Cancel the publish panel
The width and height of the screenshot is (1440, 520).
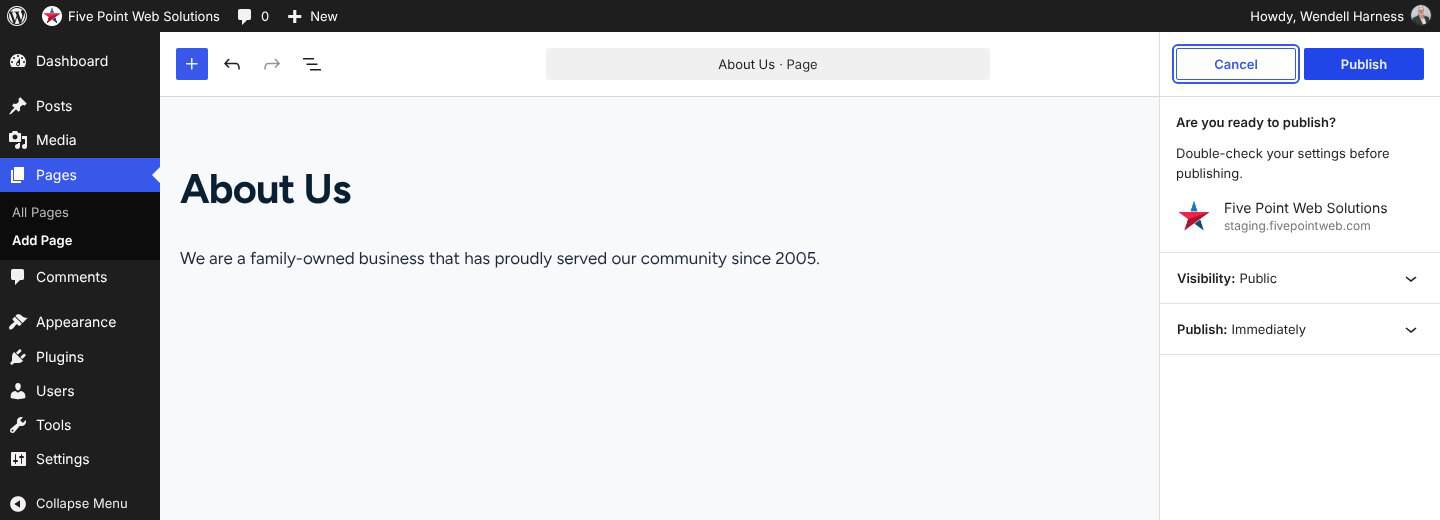pyautogui.click(x=1236, y=64)
